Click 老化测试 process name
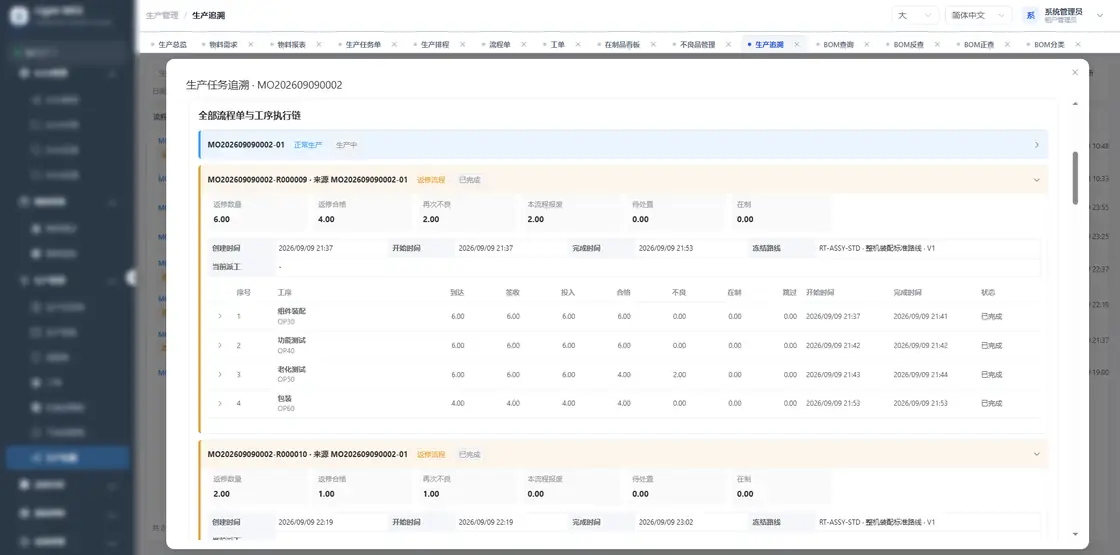 click(x=291, y=369)
